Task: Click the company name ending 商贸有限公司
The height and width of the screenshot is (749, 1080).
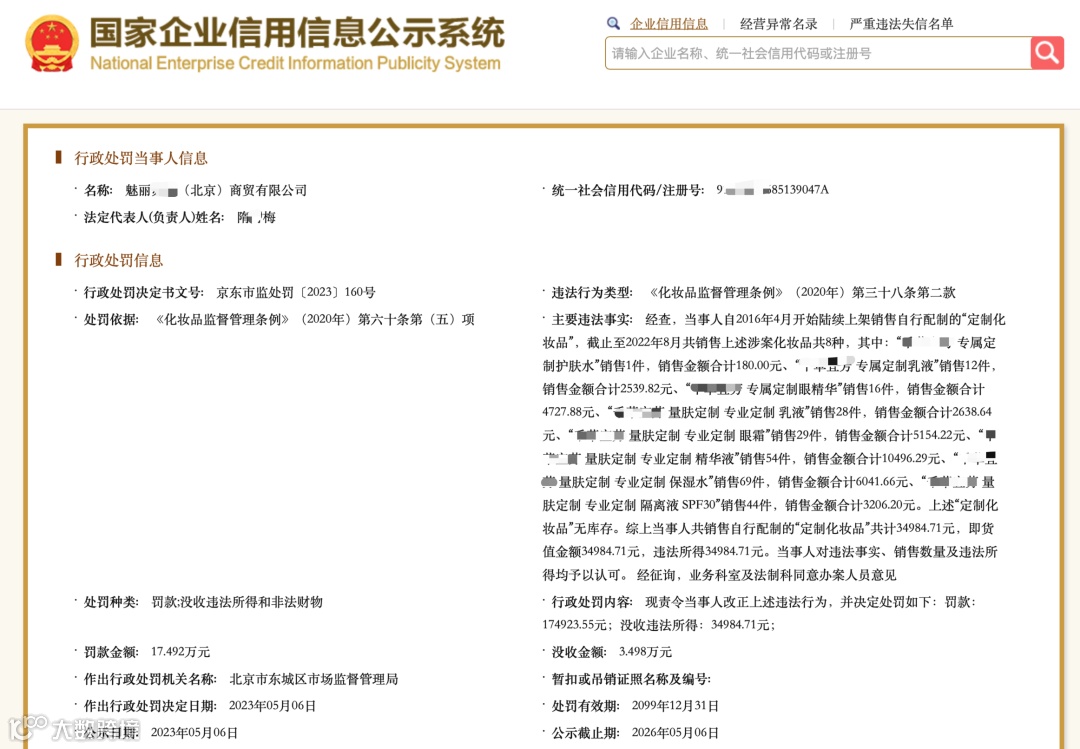Action: (x=216, y=191)
